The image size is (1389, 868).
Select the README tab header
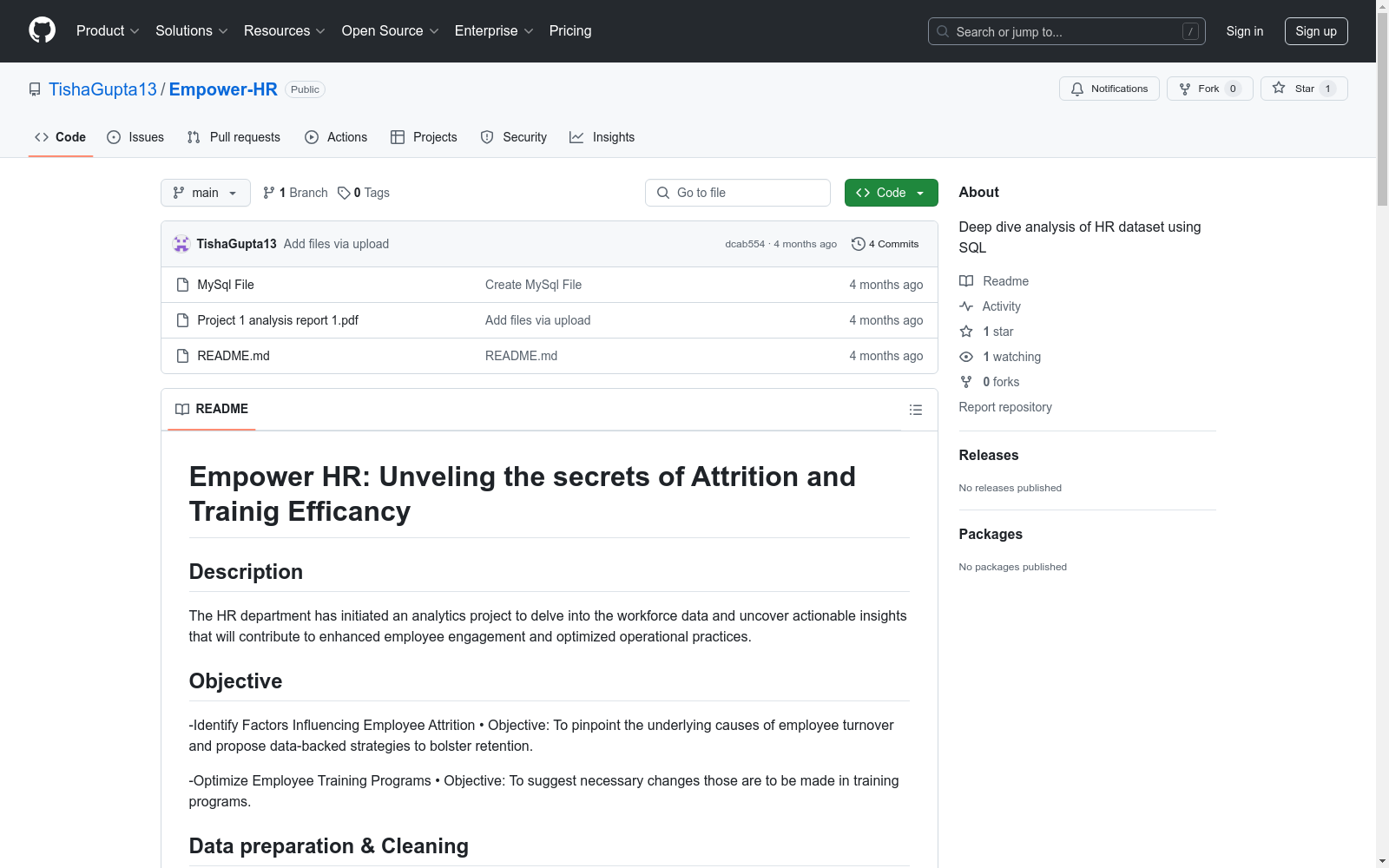click(x=212, y=409)
